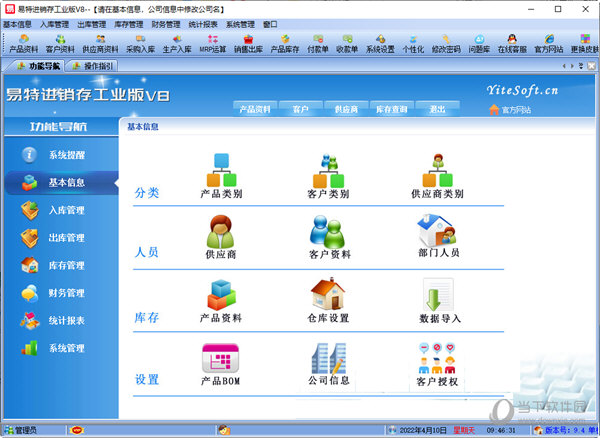
Task: Click 修改密码 toolbar icon
Action: pyautogui.click(x=446, y=44)
